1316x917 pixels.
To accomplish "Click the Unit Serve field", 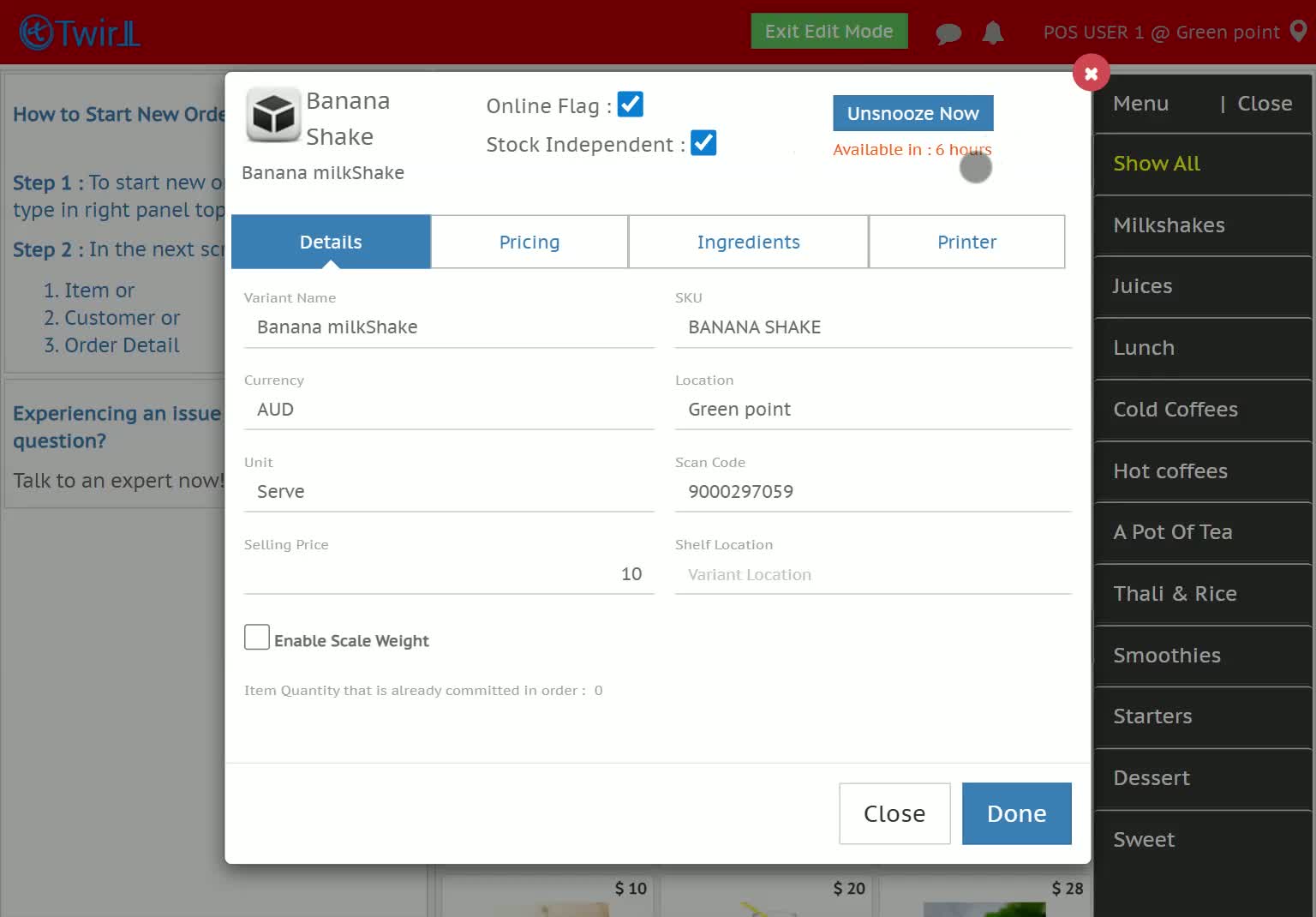I will pyautogui.click(x=449, y=492).
